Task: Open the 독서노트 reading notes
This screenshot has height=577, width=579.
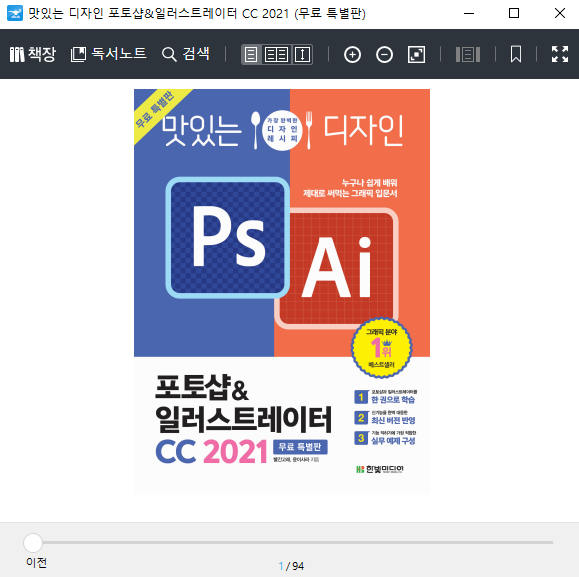Action: (x=109, y=54)
